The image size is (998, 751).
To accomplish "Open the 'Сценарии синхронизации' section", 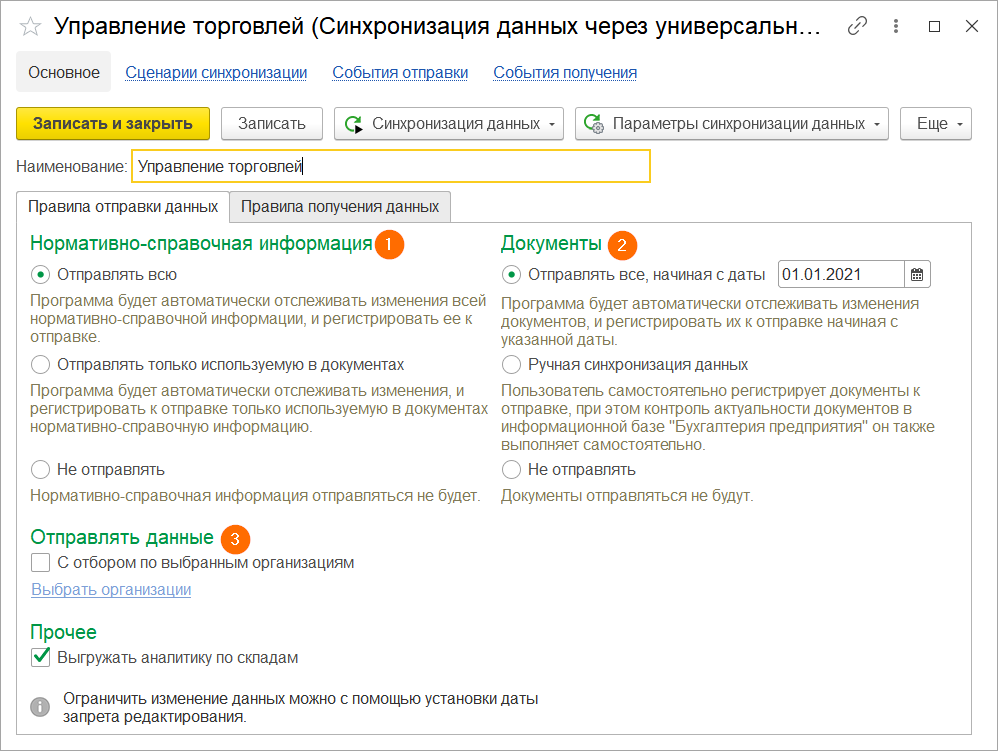I will point(213,72).
